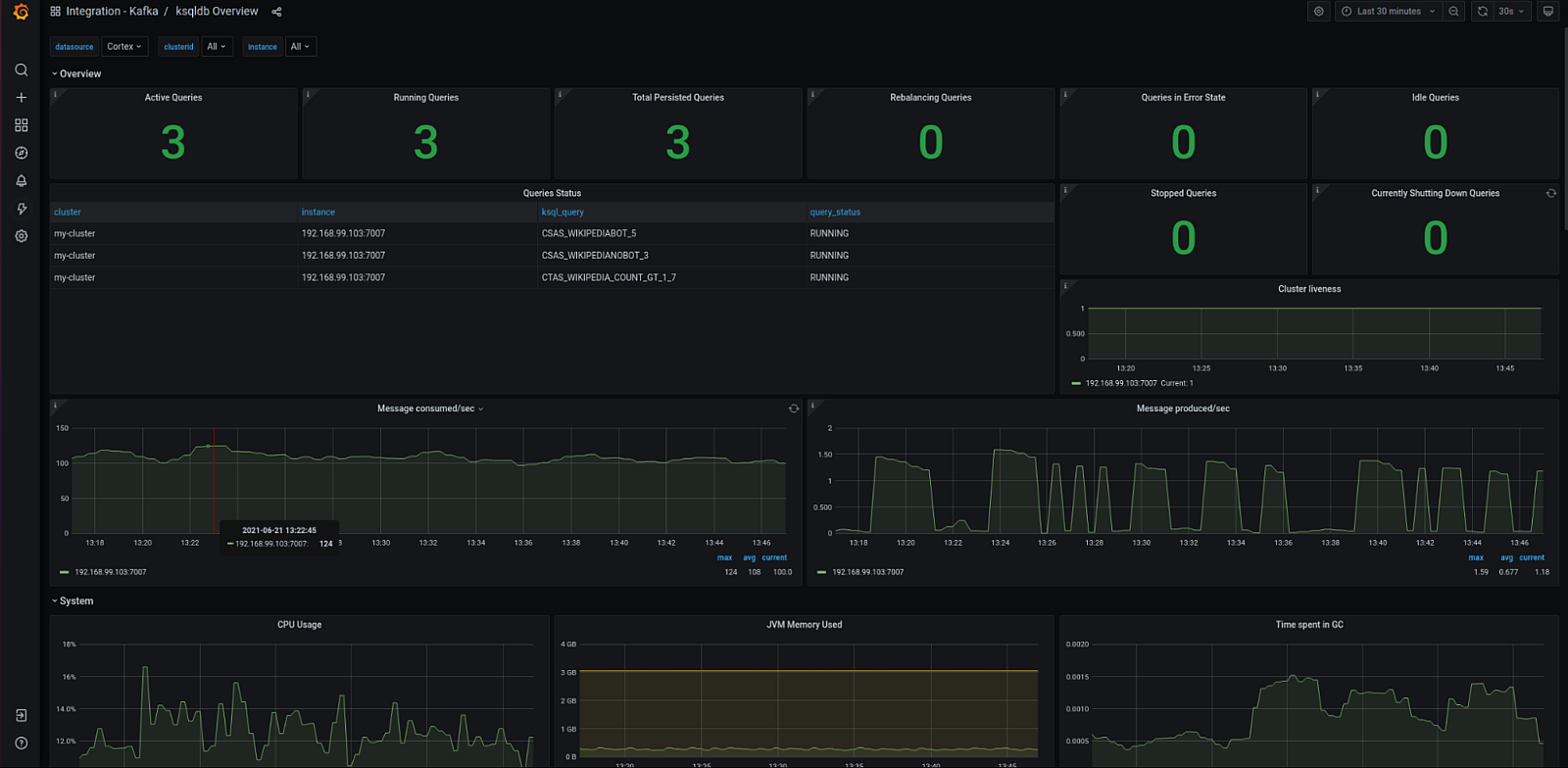Open the Message consumed/sec panel title menu
The height and width of the screenshot is (768, 1568).
pos(426,408)
